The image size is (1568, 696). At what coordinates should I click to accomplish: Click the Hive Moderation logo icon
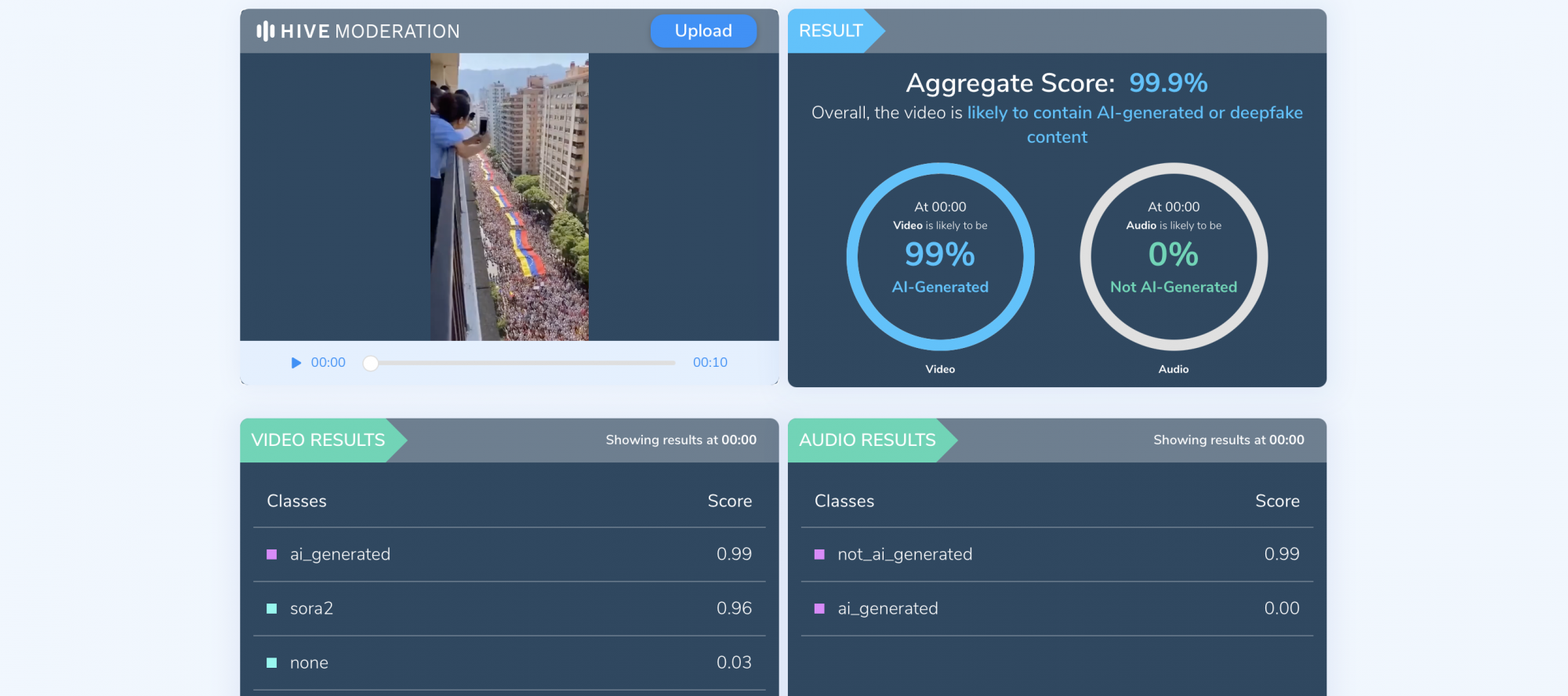(x=266, y=31)
